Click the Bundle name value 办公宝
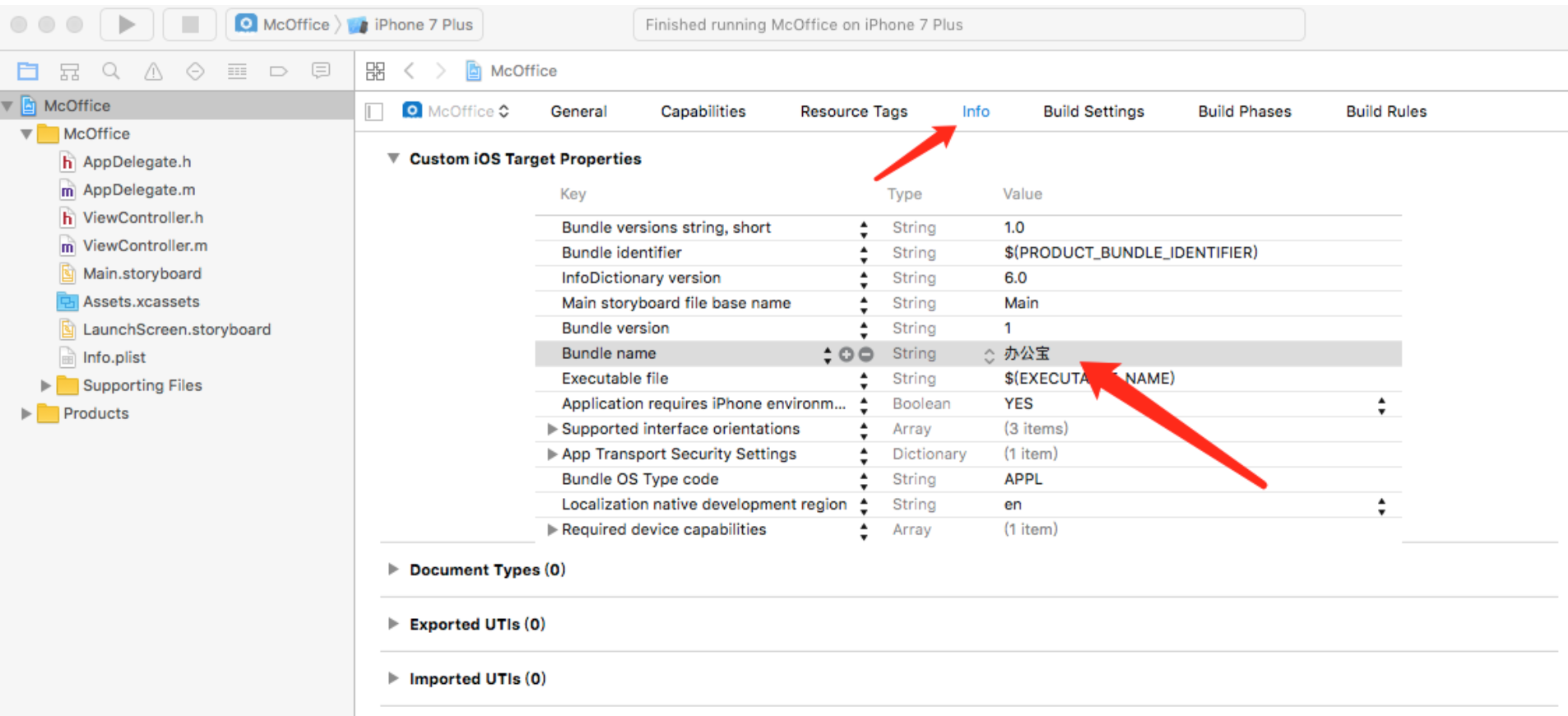The height and width of the screenshot is (716, 1568). click(1027, 354)
